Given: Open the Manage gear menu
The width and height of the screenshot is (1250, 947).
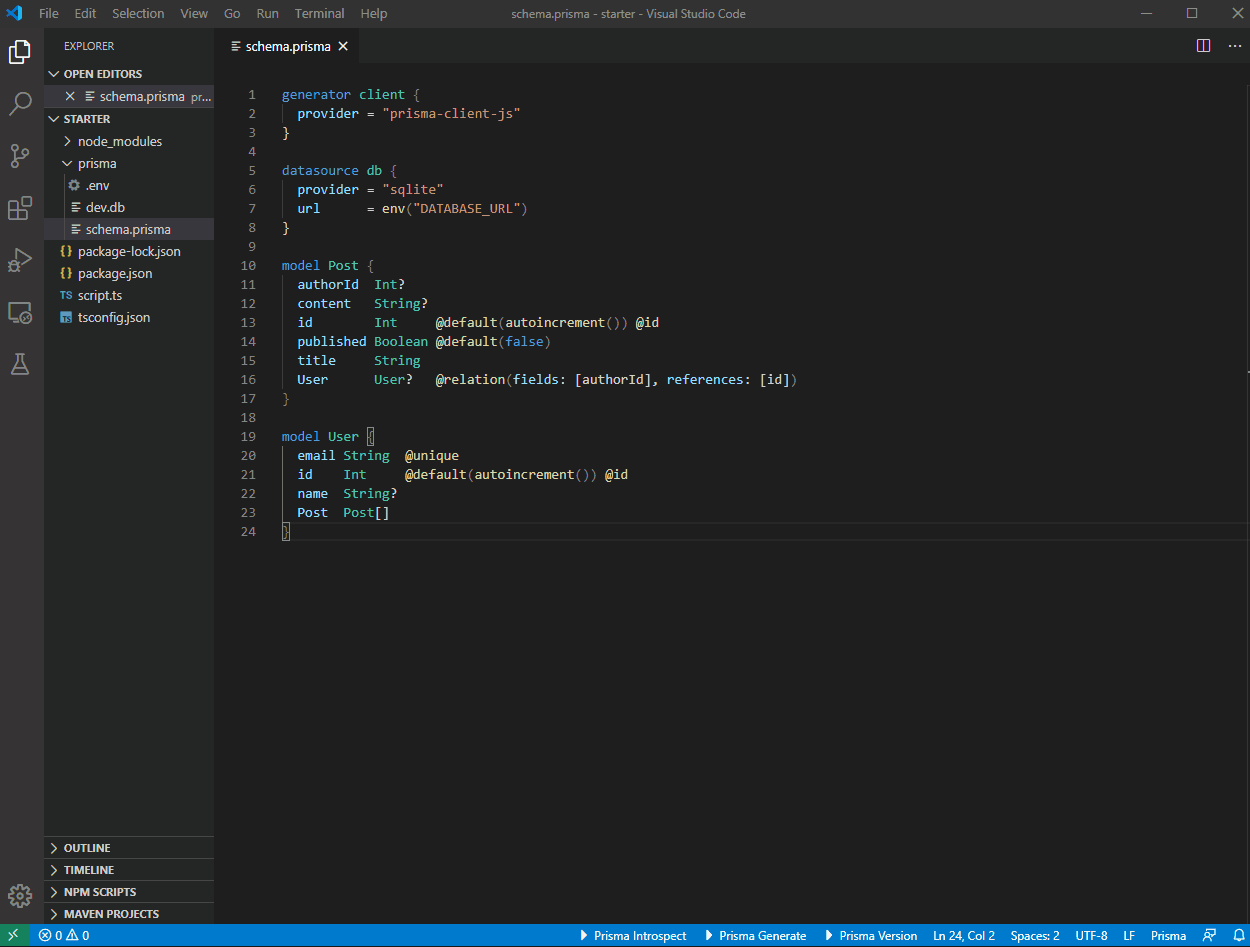Looking at the screenshot, I should pyautogui.click(x=20, y=895).
